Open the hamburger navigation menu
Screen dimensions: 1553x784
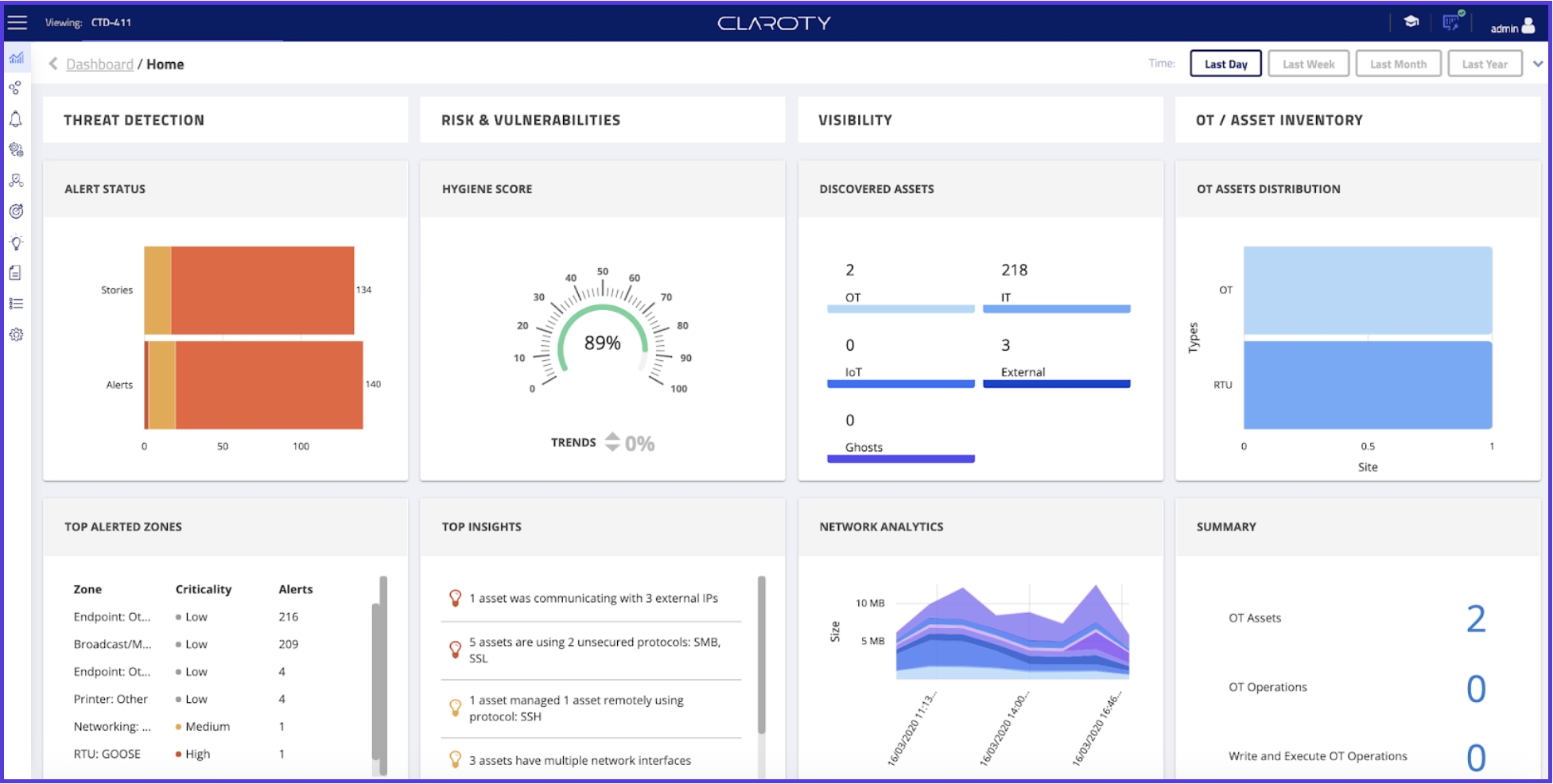point(17,22)
